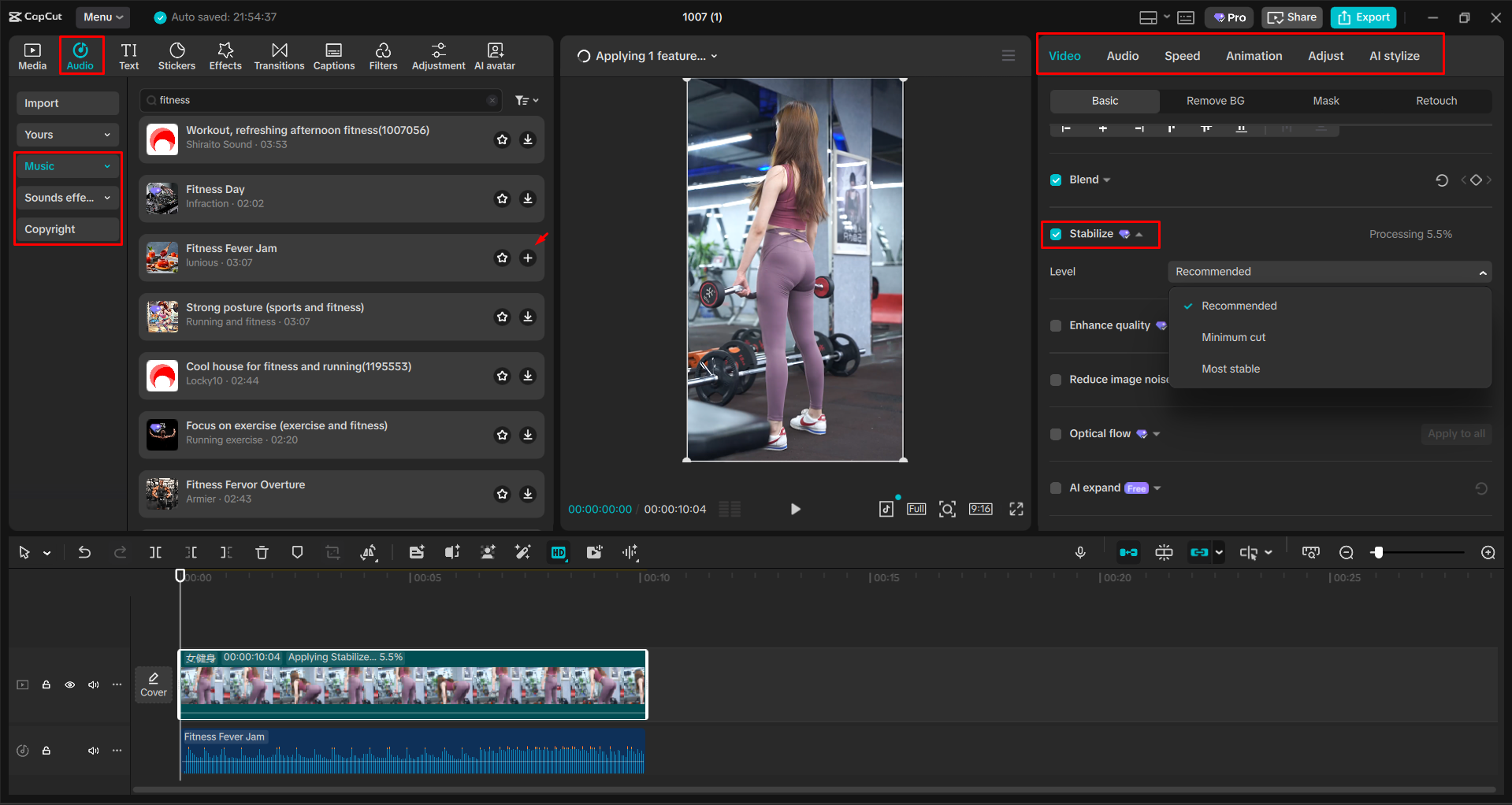1512x805 pixels.
Task: Switch to the Animation tab
Action: pos(1254,56)
